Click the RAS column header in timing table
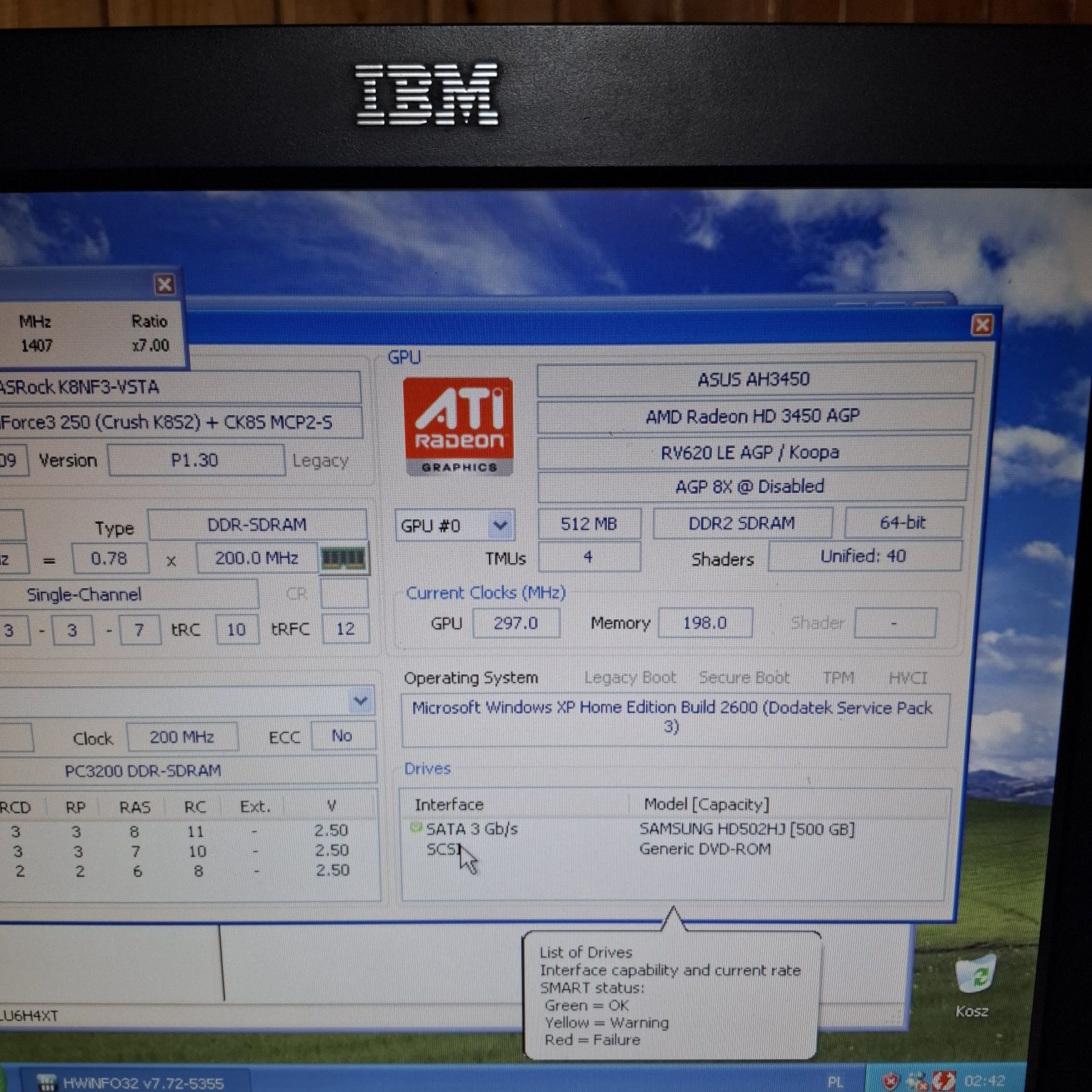The width and height of the screenshot is (1092, 1092). pyautogui.click(x=135, y=807)
